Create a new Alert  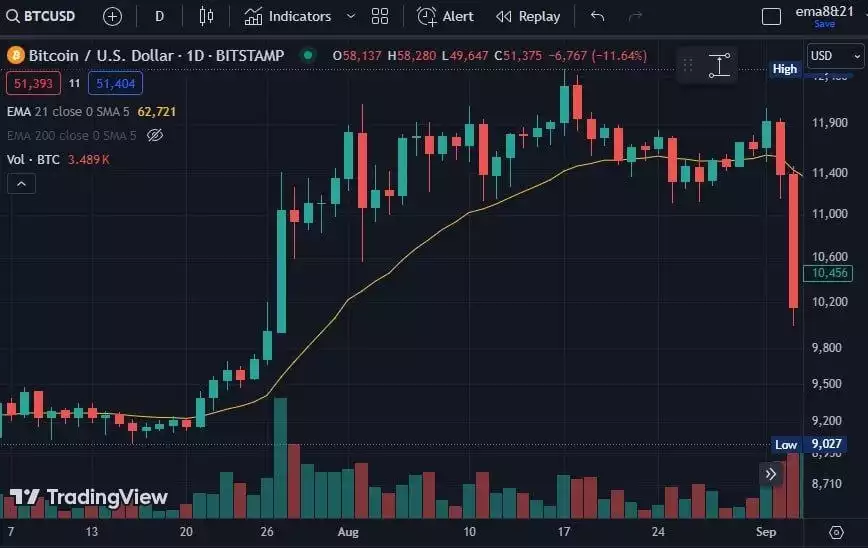[x=446, y=16]
